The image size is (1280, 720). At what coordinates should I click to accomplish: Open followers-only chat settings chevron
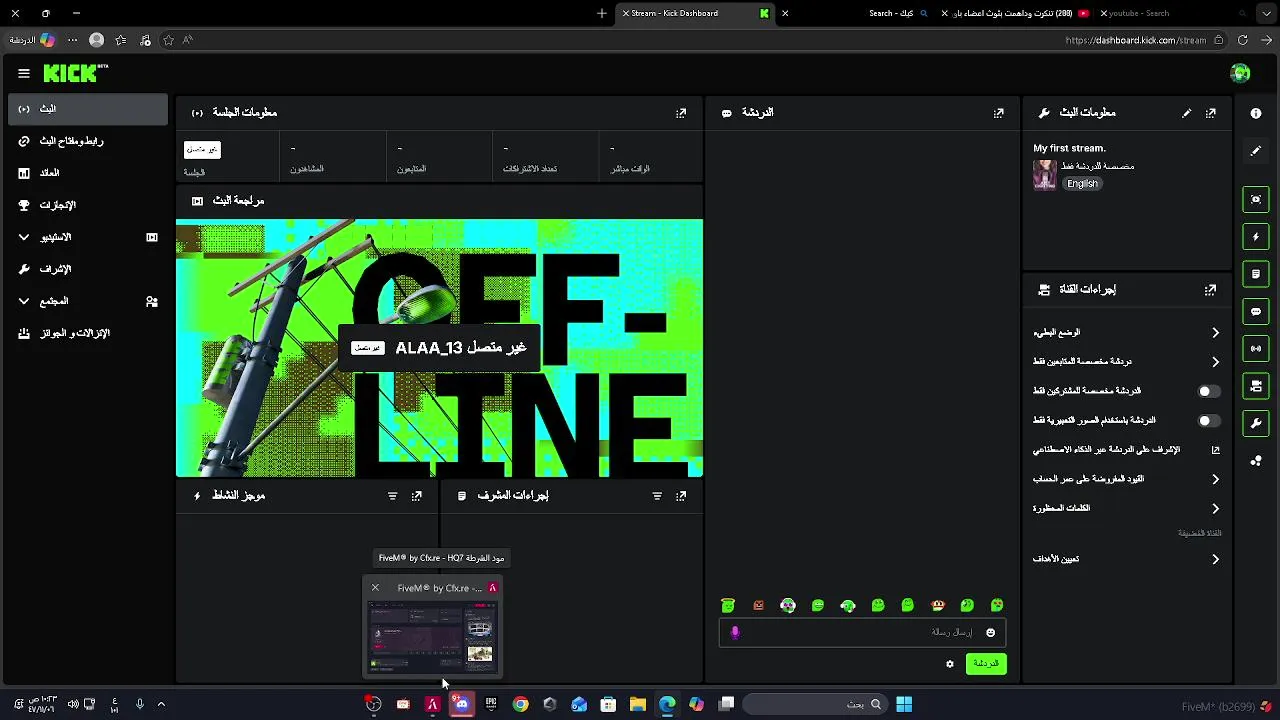pos(1215,362)
